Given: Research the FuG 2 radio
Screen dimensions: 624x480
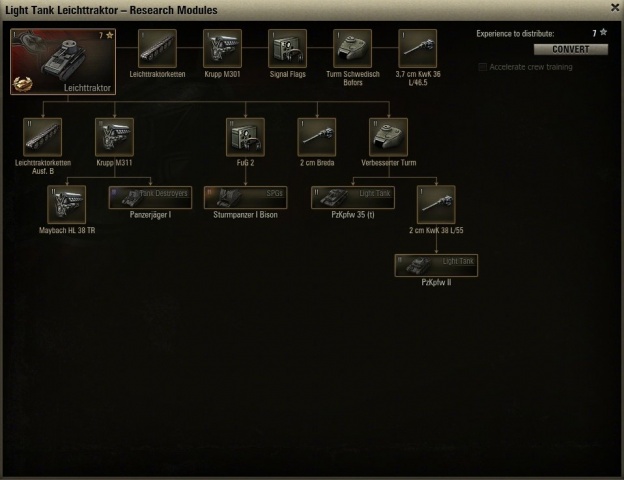Looking at the screenshot, I should point(245,137).
